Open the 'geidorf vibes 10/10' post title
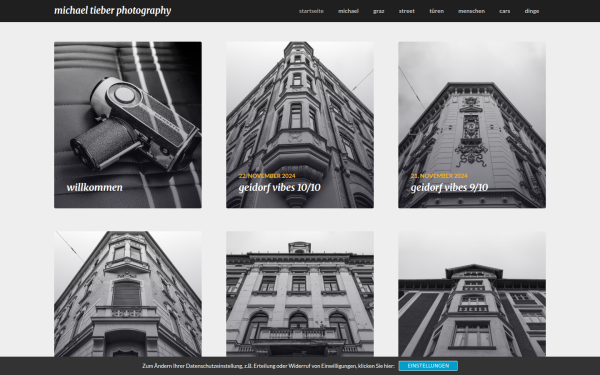 click(279, 188)
